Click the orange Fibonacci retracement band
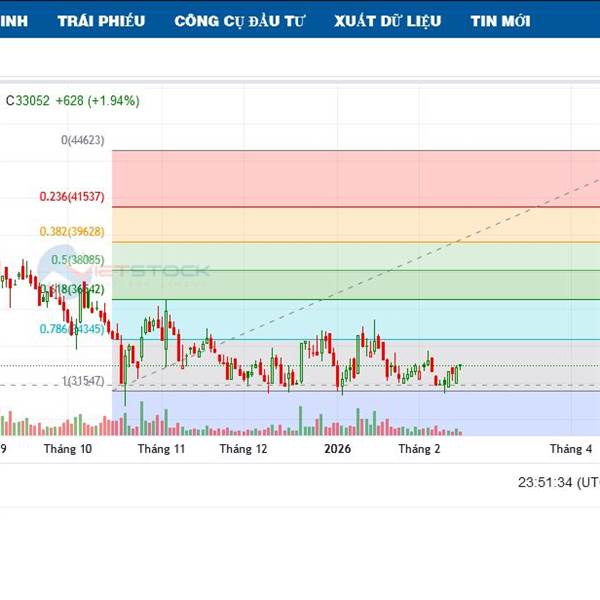This screenshot has height=600, width=600. point(350,224)
